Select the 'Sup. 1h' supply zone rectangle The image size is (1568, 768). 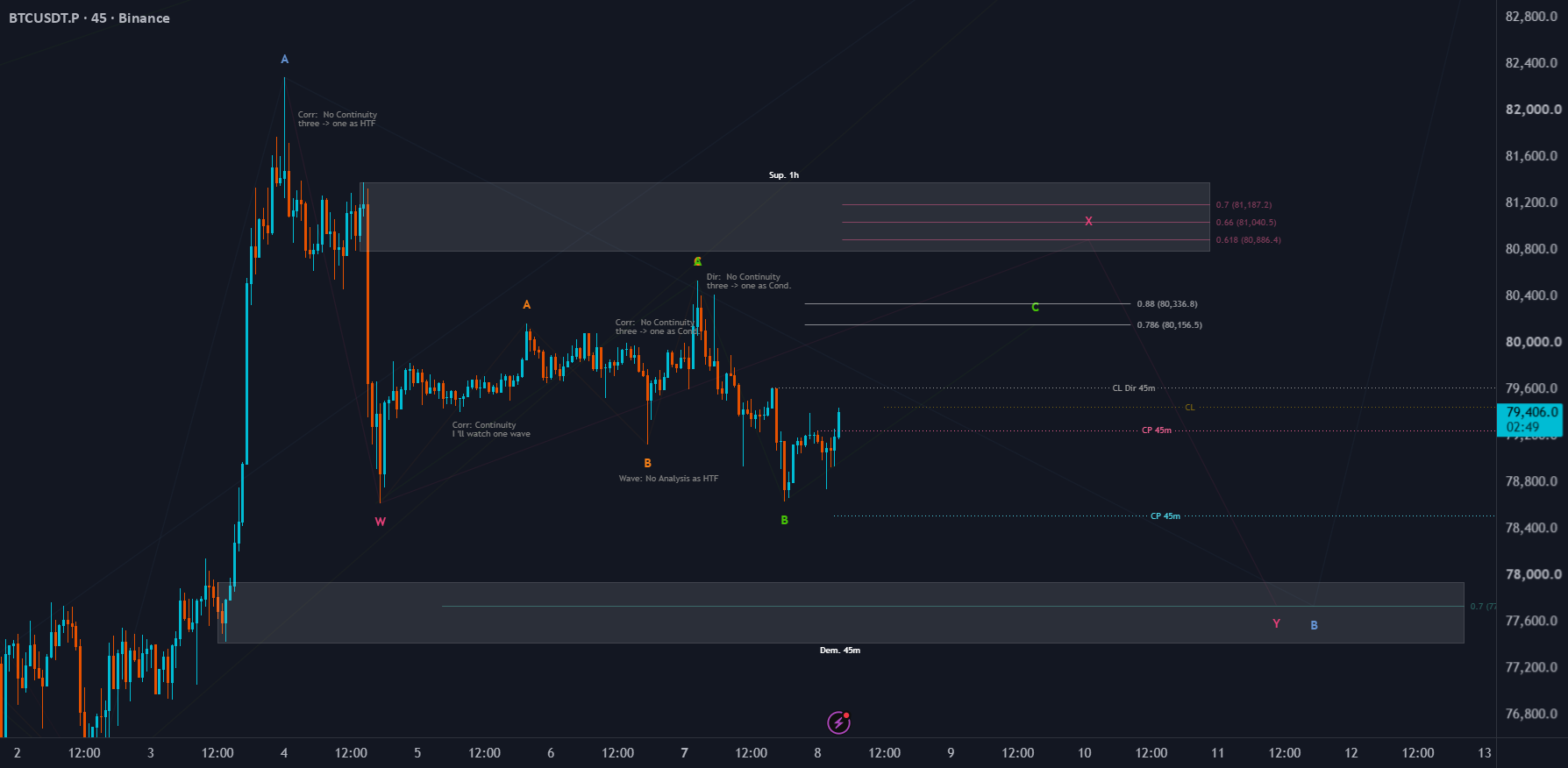(x=784, y=217)
